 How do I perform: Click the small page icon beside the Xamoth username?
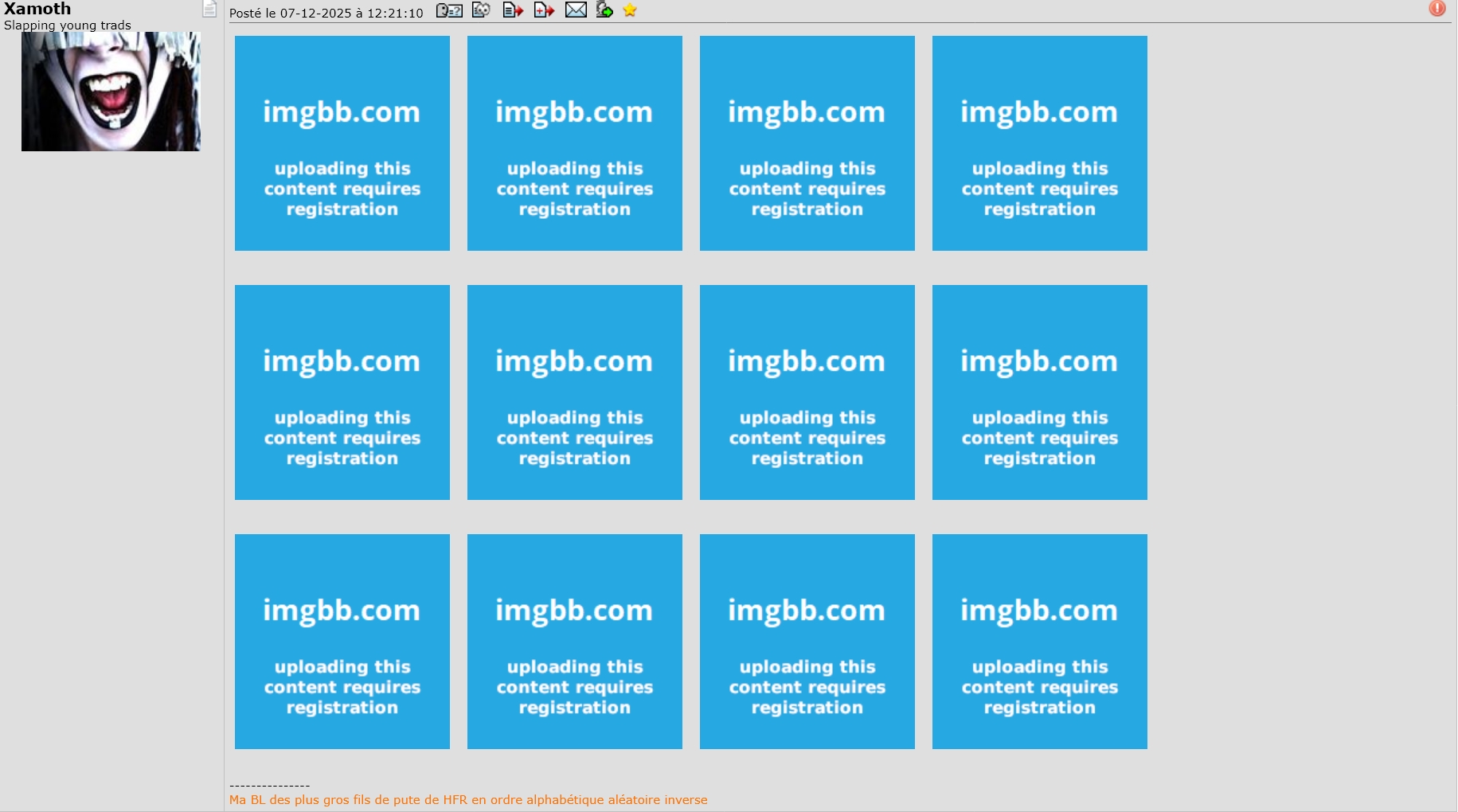point(209,9)
